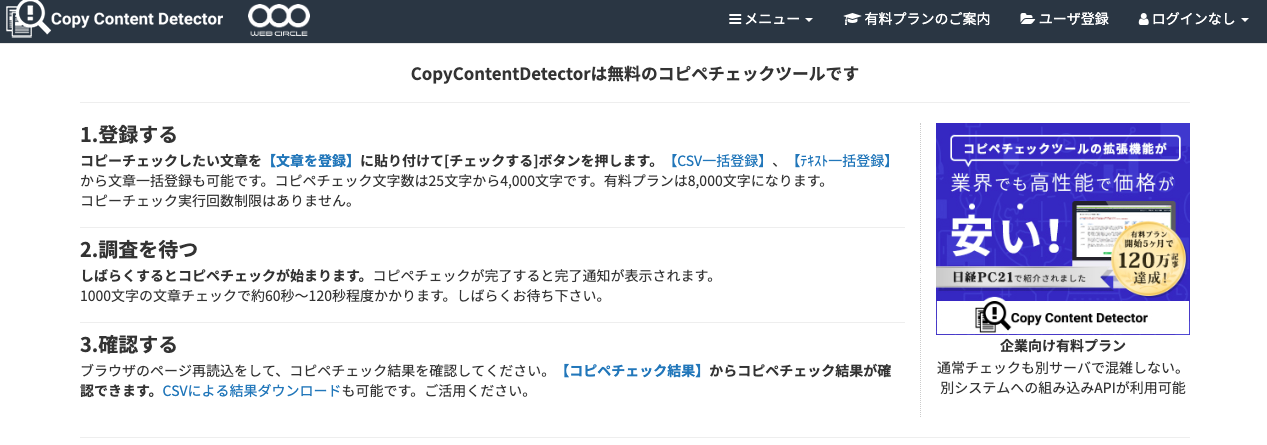Image resolution: width=1267 pixels, height=445 pixels.
Task: Click the magnifier logo inside the ad banner
Action: tap(995, 317)
